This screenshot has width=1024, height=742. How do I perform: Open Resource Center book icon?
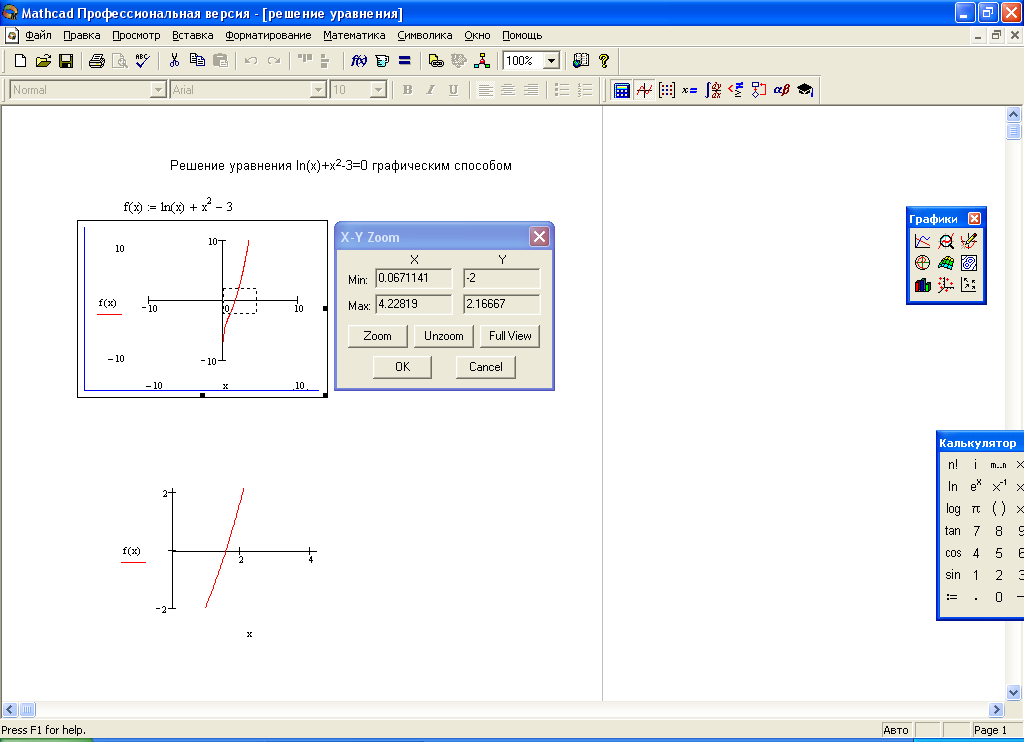tap(581, 61)
